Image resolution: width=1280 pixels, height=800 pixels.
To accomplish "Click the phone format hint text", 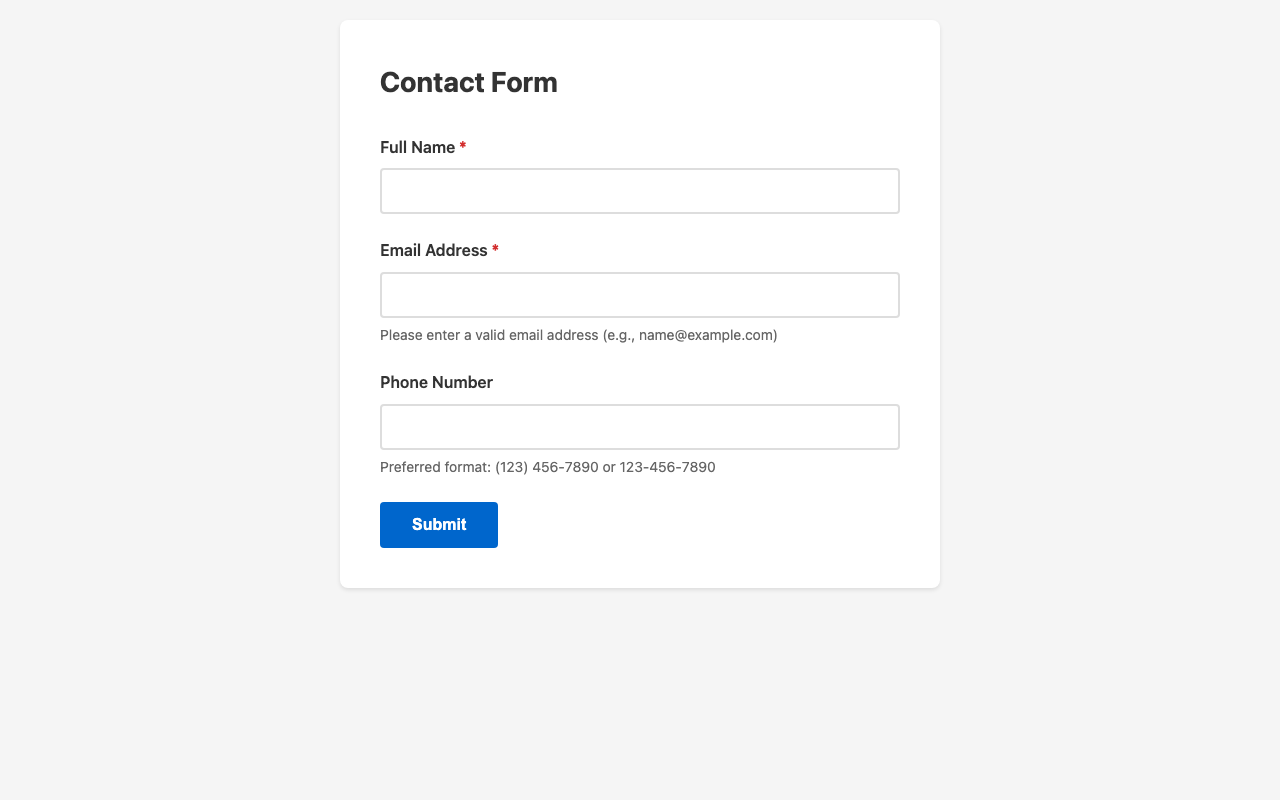I will point(547,466).
